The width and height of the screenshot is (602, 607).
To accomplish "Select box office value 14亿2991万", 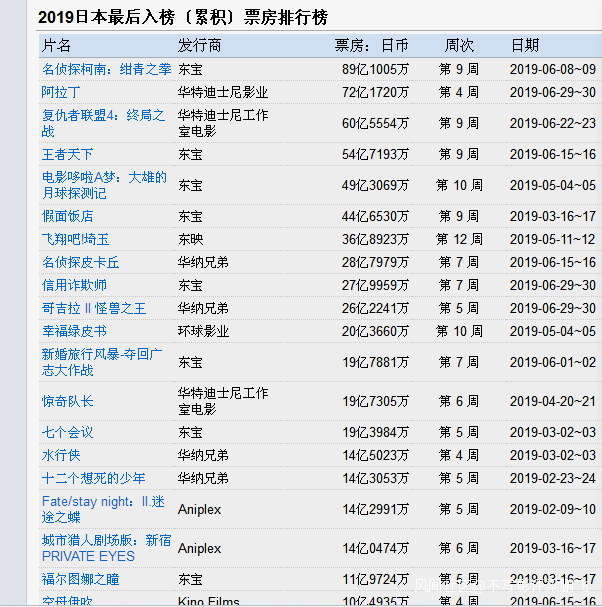I will (x=376, y=509).
